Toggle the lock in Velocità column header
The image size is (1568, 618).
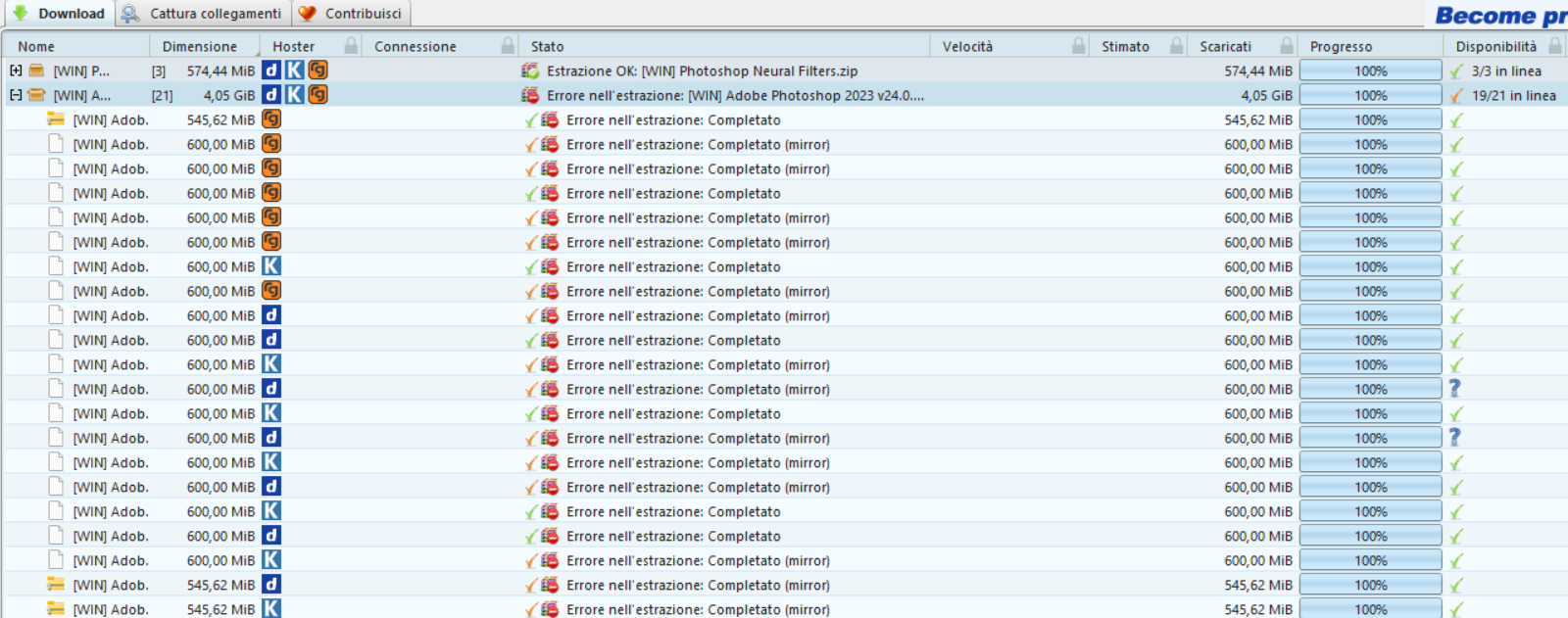coord(1079,46)
